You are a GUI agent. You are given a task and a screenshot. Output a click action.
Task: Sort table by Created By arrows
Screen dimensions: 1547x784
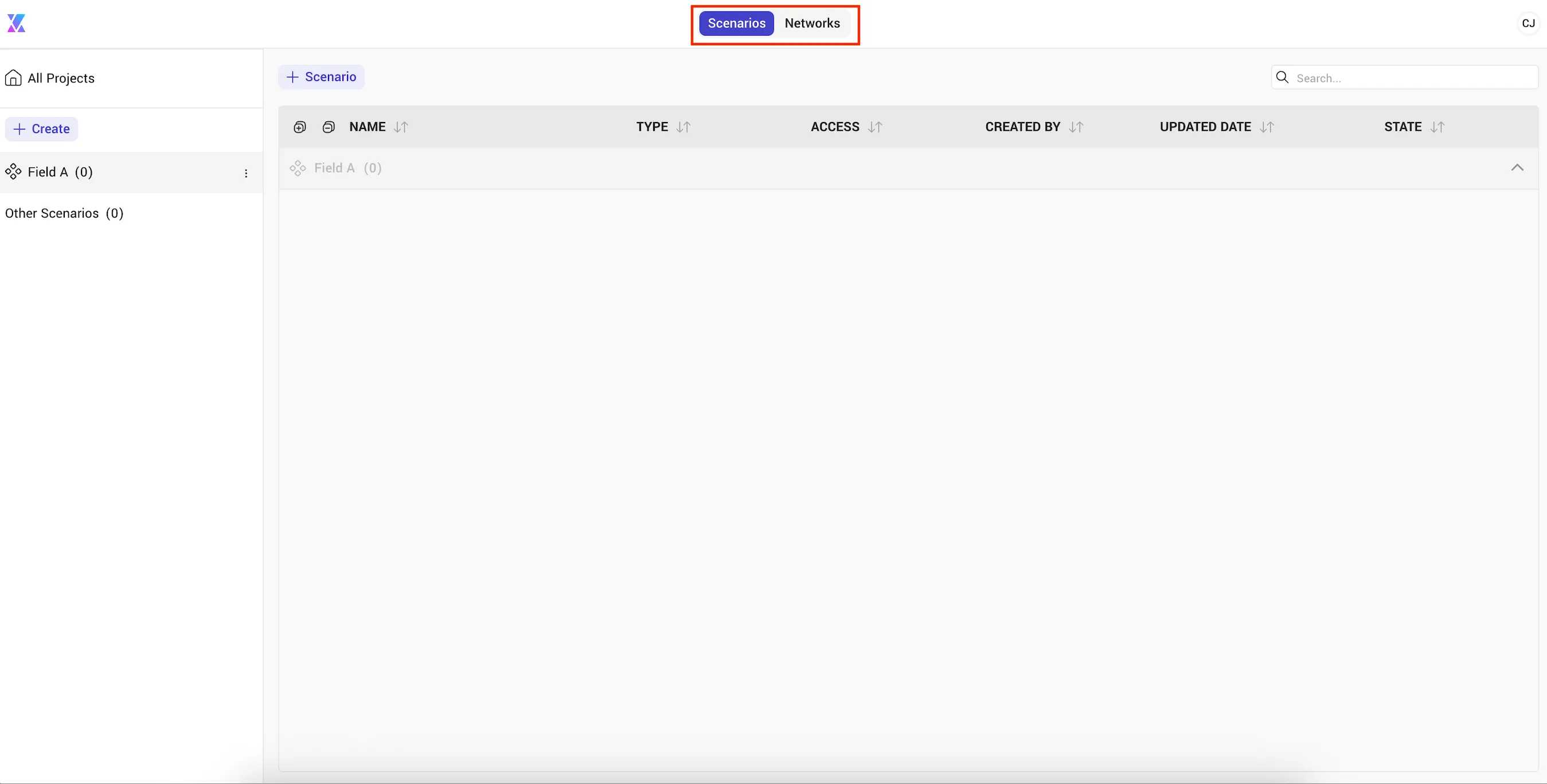1076,127
